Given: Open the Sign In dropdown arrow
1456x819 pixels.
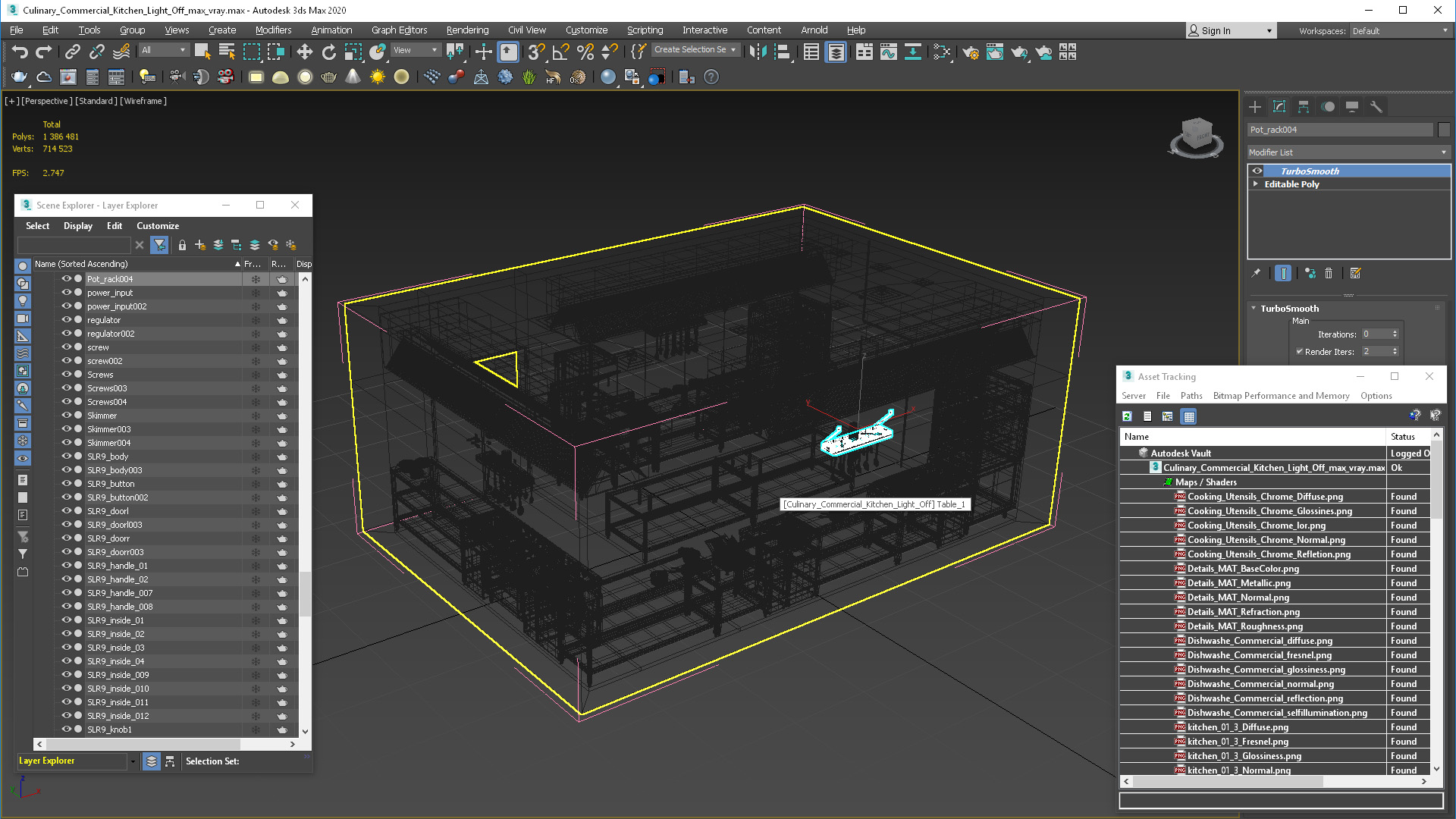Looking at the screenshot, I should tap(1269, 31).
